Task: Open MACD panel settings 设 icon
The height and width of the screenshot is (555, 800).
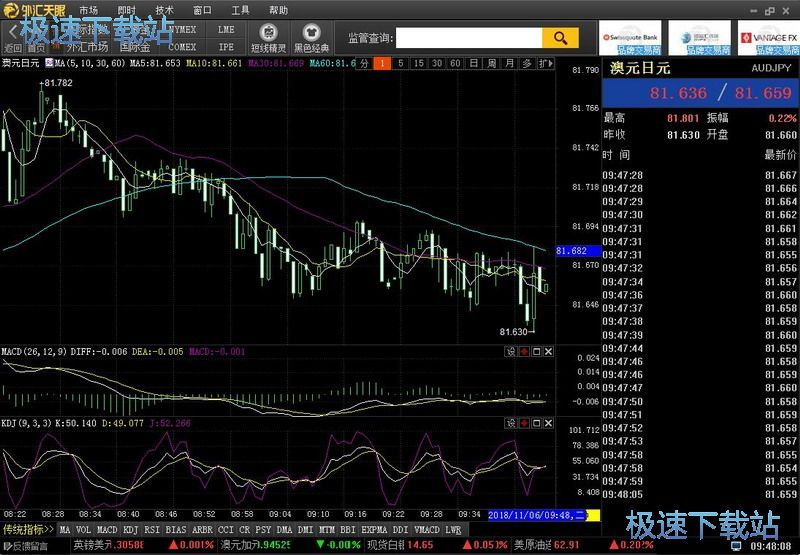Action: pyautogui.click(x=511, y=351)
